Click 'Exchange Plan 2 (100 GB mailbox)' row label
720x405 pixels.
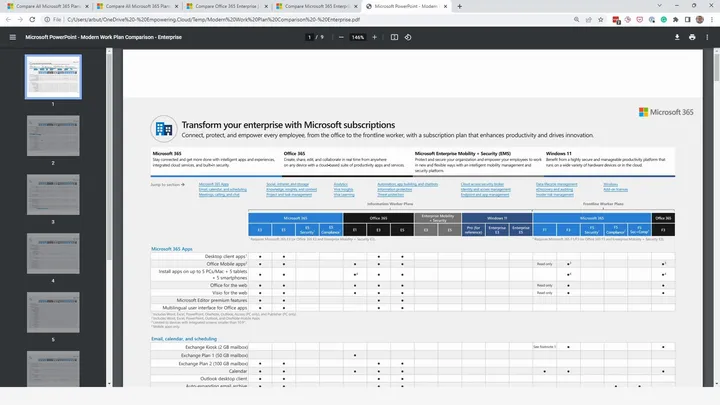[213, 363]
